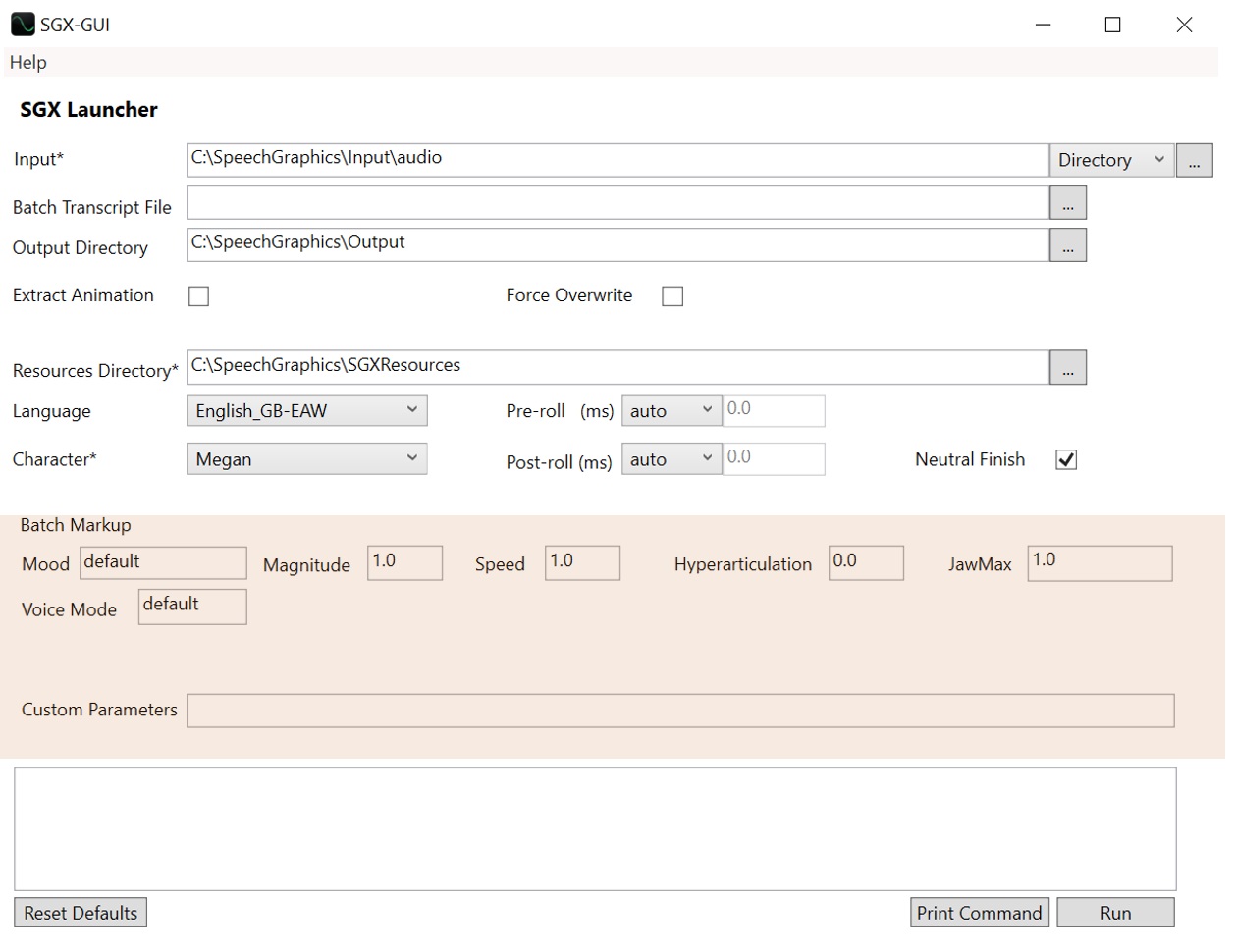Click the Print Command button

coord(979,913)
